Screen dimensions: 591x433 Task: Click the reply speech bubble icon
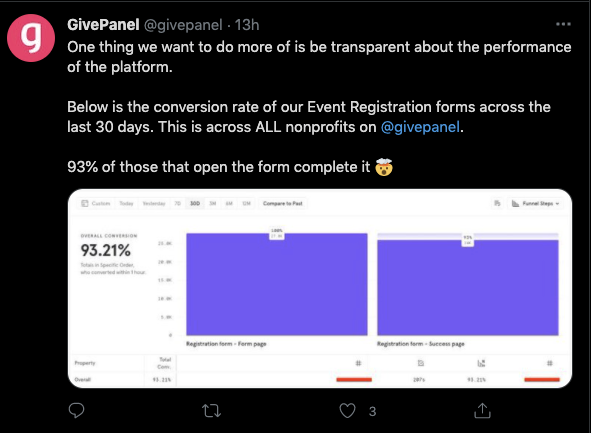pos(77,410)
